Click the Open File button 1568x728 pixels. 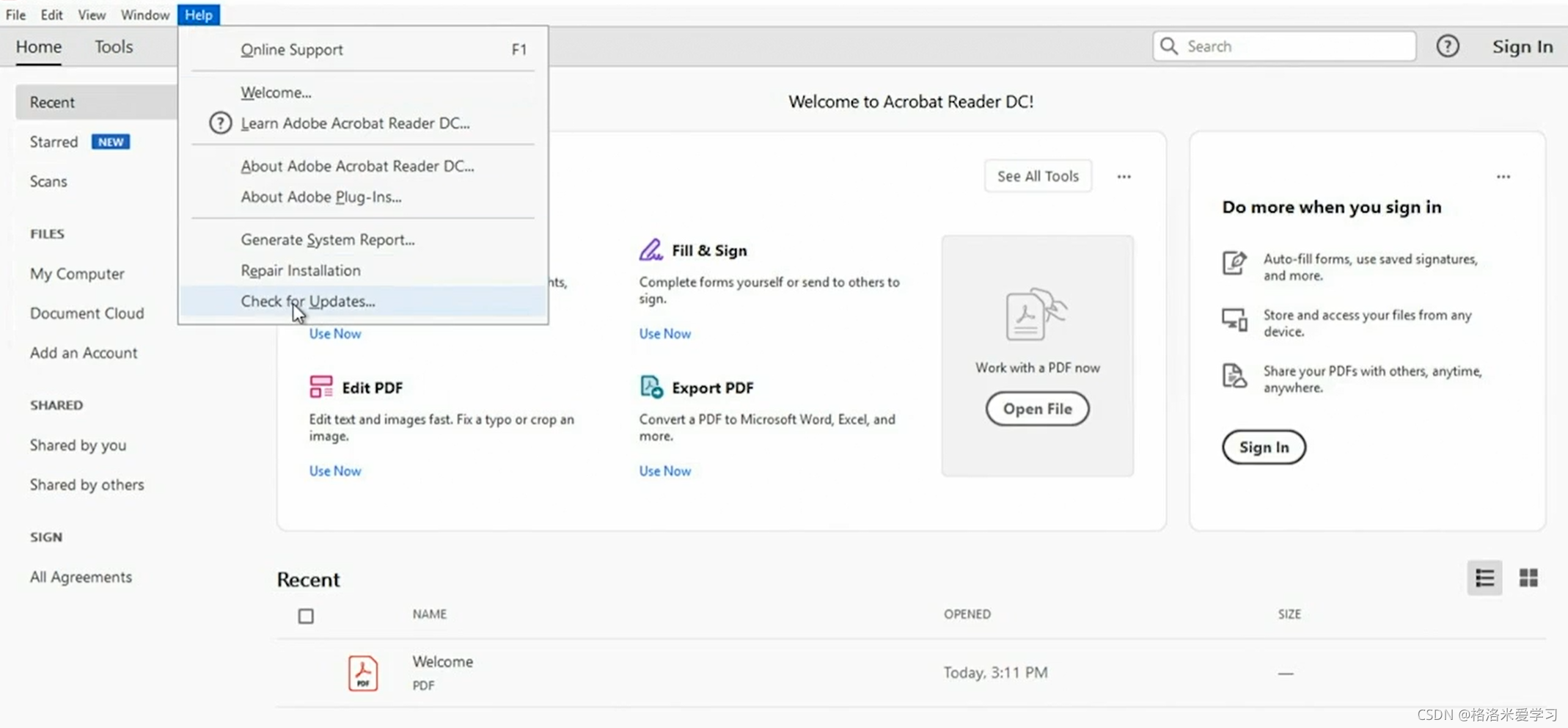pyautogui.click(x=1037, y=409)
